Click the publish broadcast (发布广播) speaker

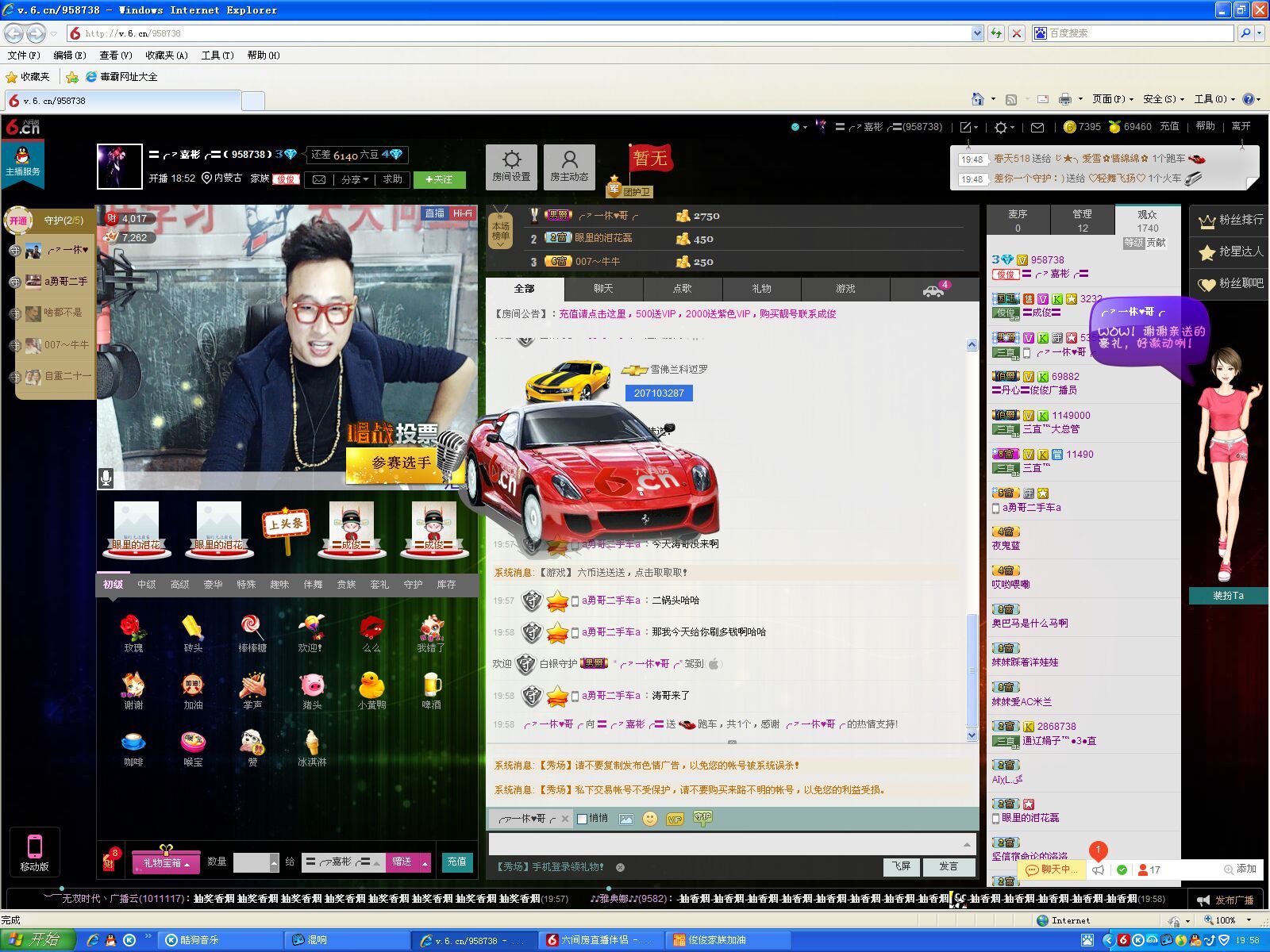pos(1226,900)
